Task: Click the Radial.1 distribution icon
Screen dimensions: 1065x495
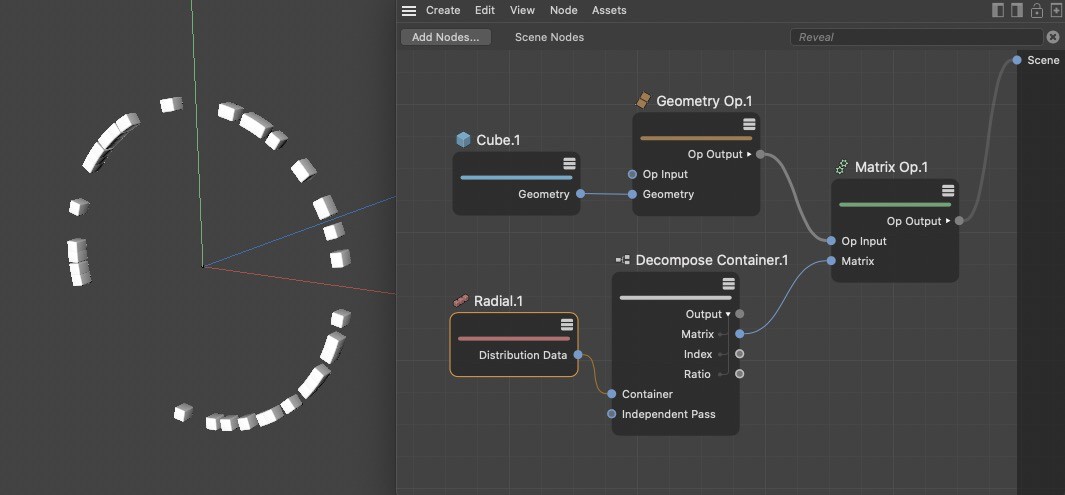Action: [x=461, y=301]
